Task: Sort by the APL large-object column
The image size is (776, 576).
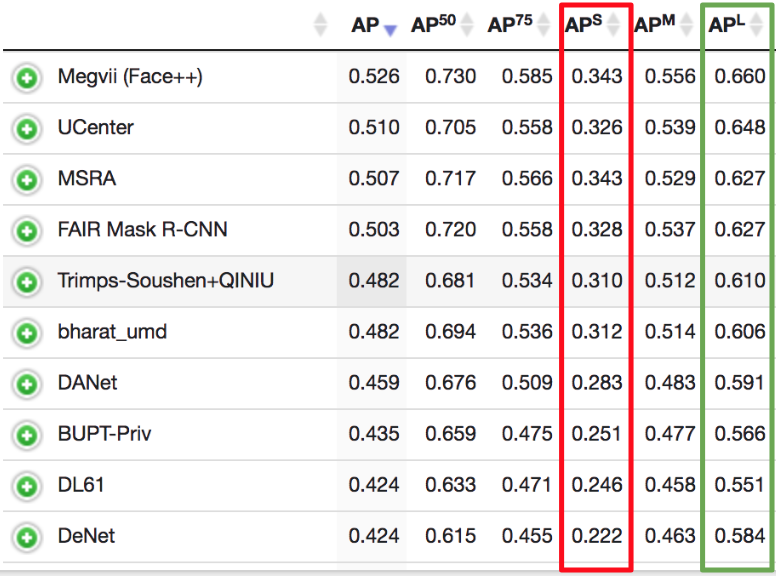Action: point(736,26)
